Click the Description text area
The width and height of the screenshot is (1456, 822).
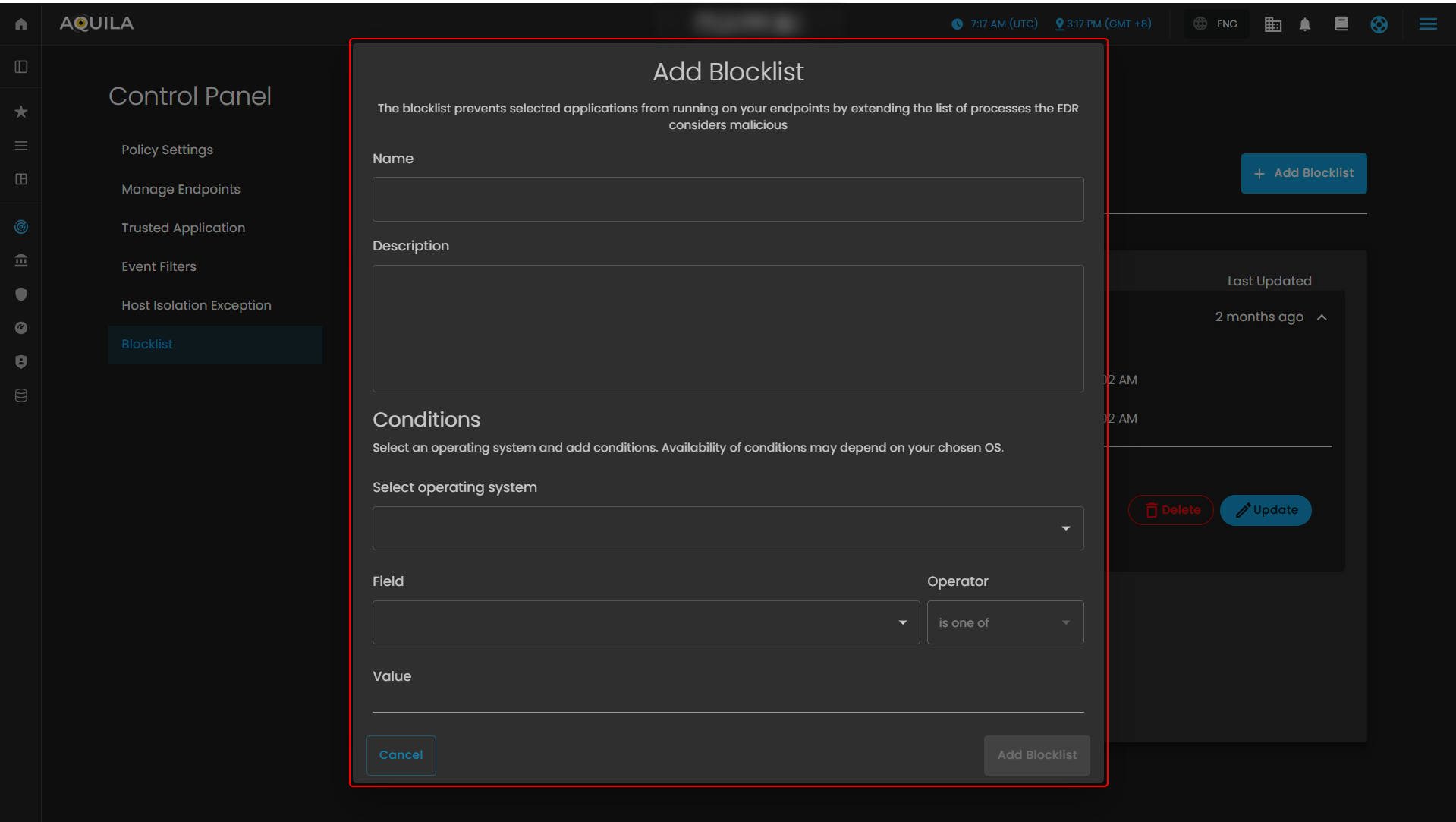point(728,328)
